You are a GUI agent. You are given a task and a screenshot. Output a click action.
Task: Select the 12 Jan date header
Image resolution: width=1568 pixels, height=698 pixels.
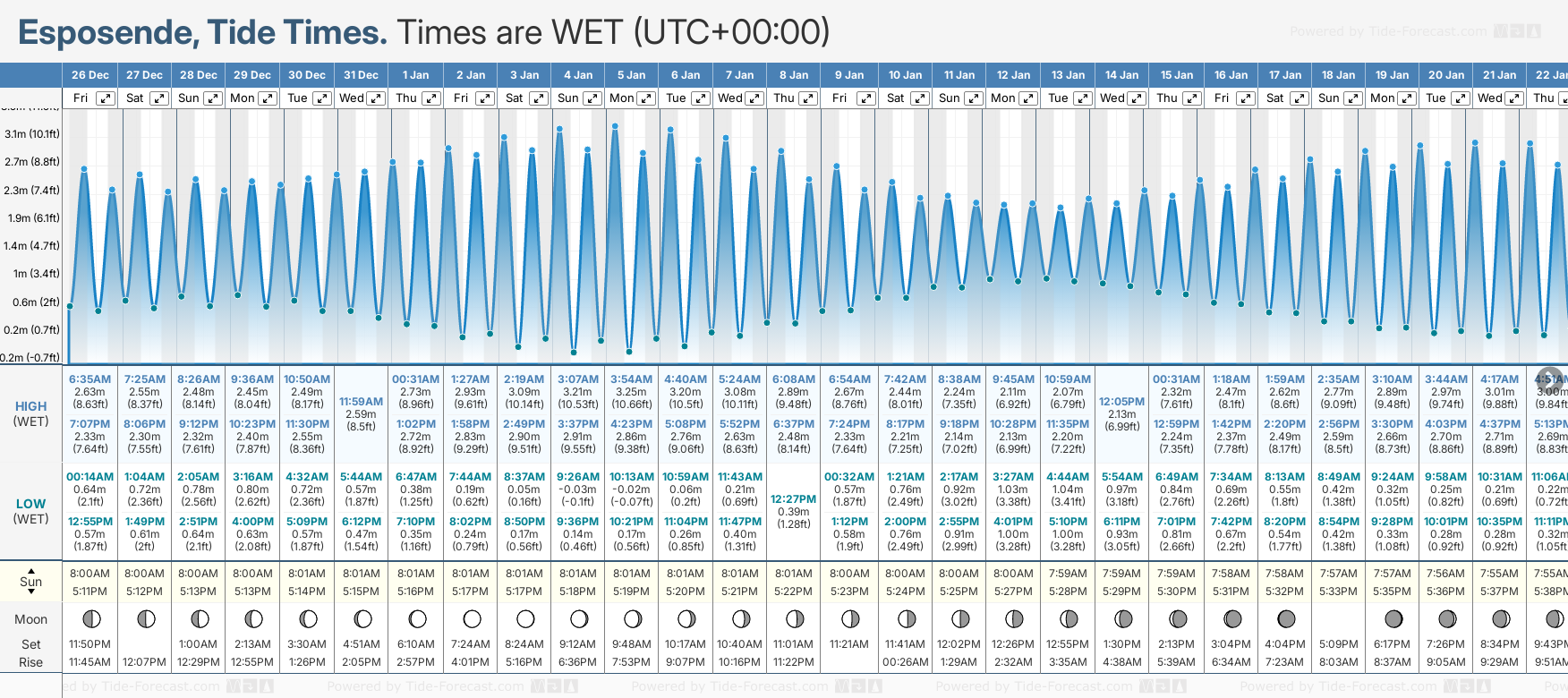pos(1013,75)
